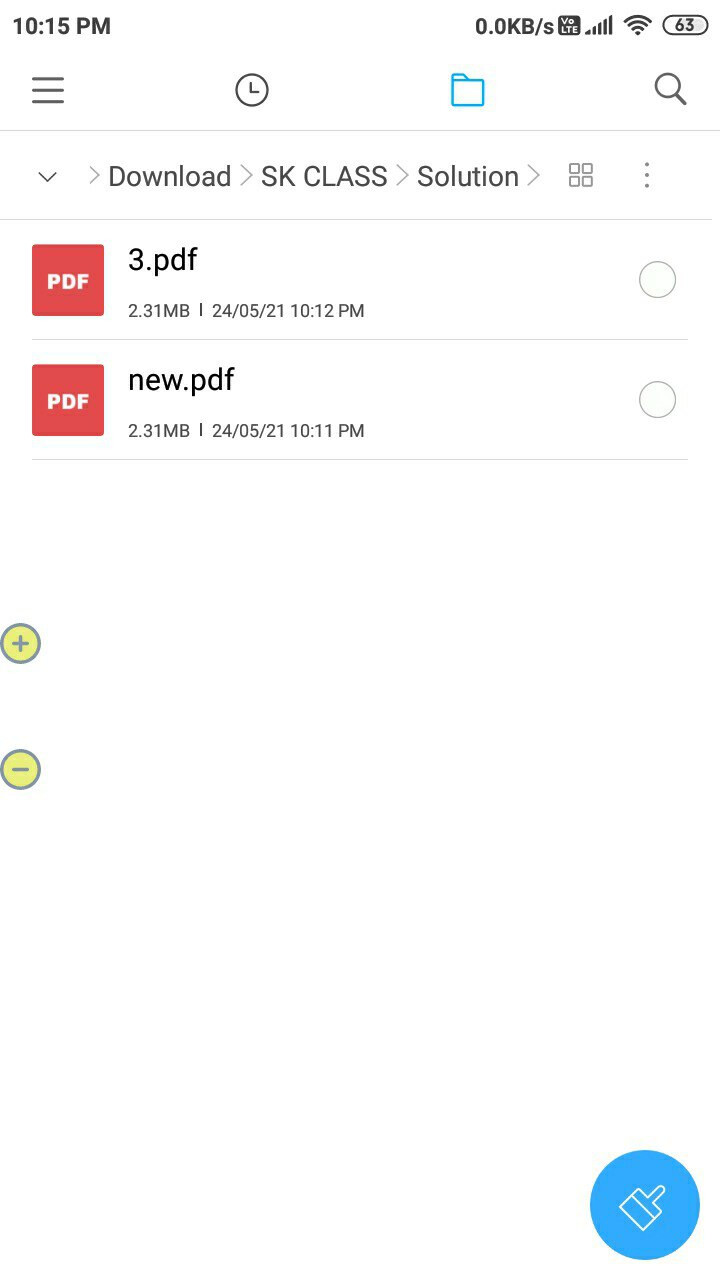Expand the storage path dropdown arrow
Viewport: 720px width, 1280px height.
click(x=47, y=177)
